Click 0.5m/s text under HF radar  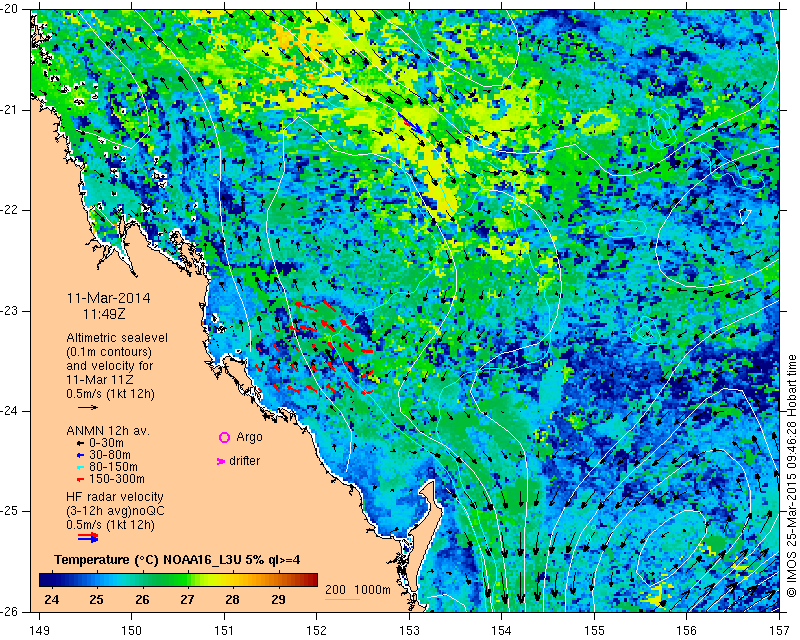tap(110, 525)
